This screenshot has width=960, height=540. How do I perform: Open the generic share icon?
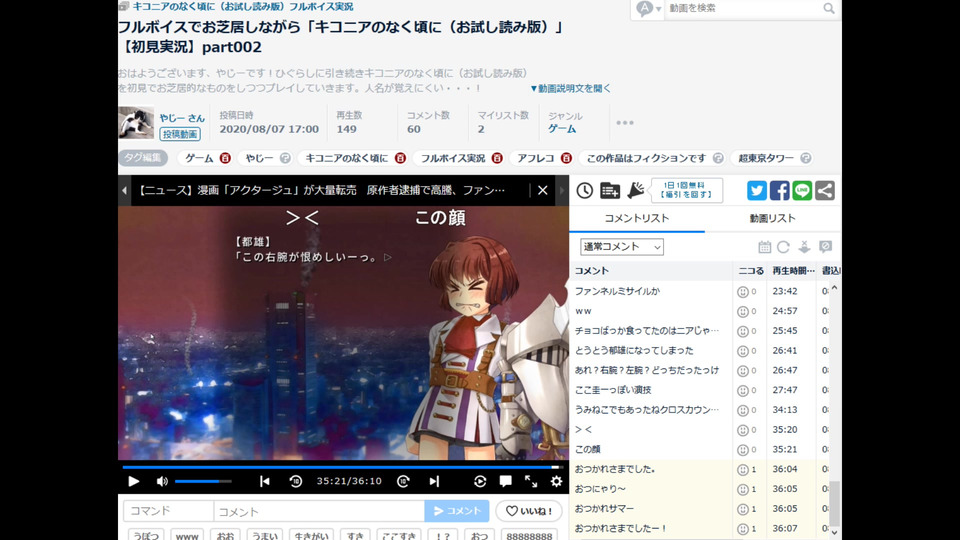pos(825,190)
